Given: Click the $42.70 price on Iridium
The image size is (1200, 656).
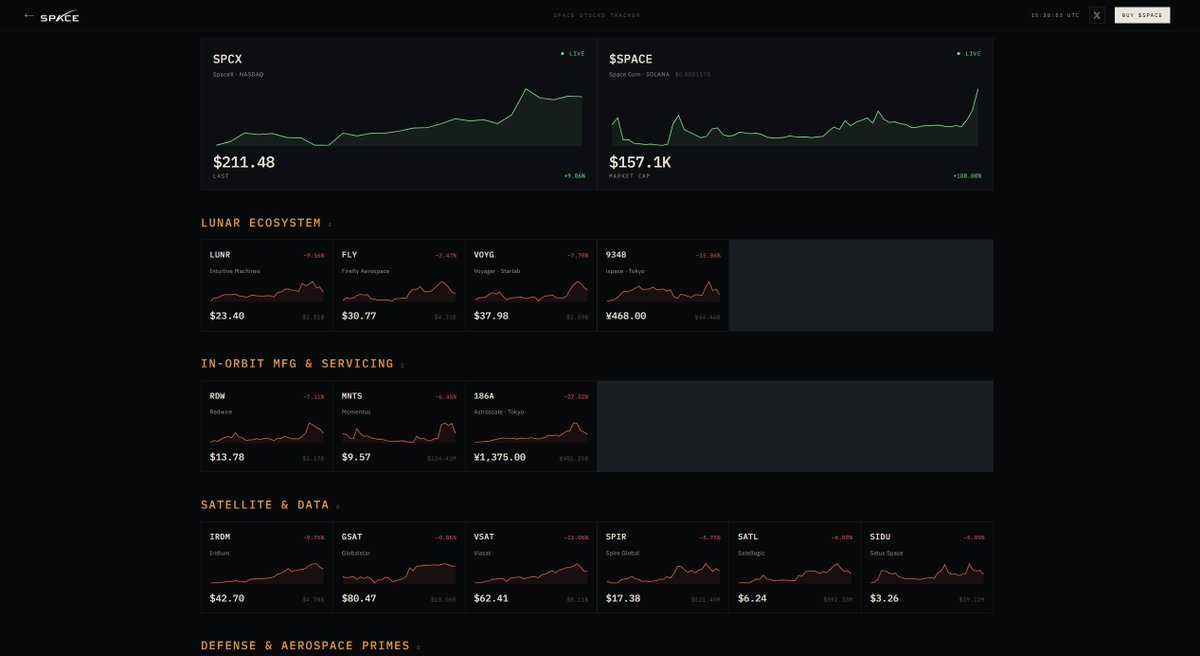Looking at the screenshot, I should pyautogui.click(x=227, y=598).
